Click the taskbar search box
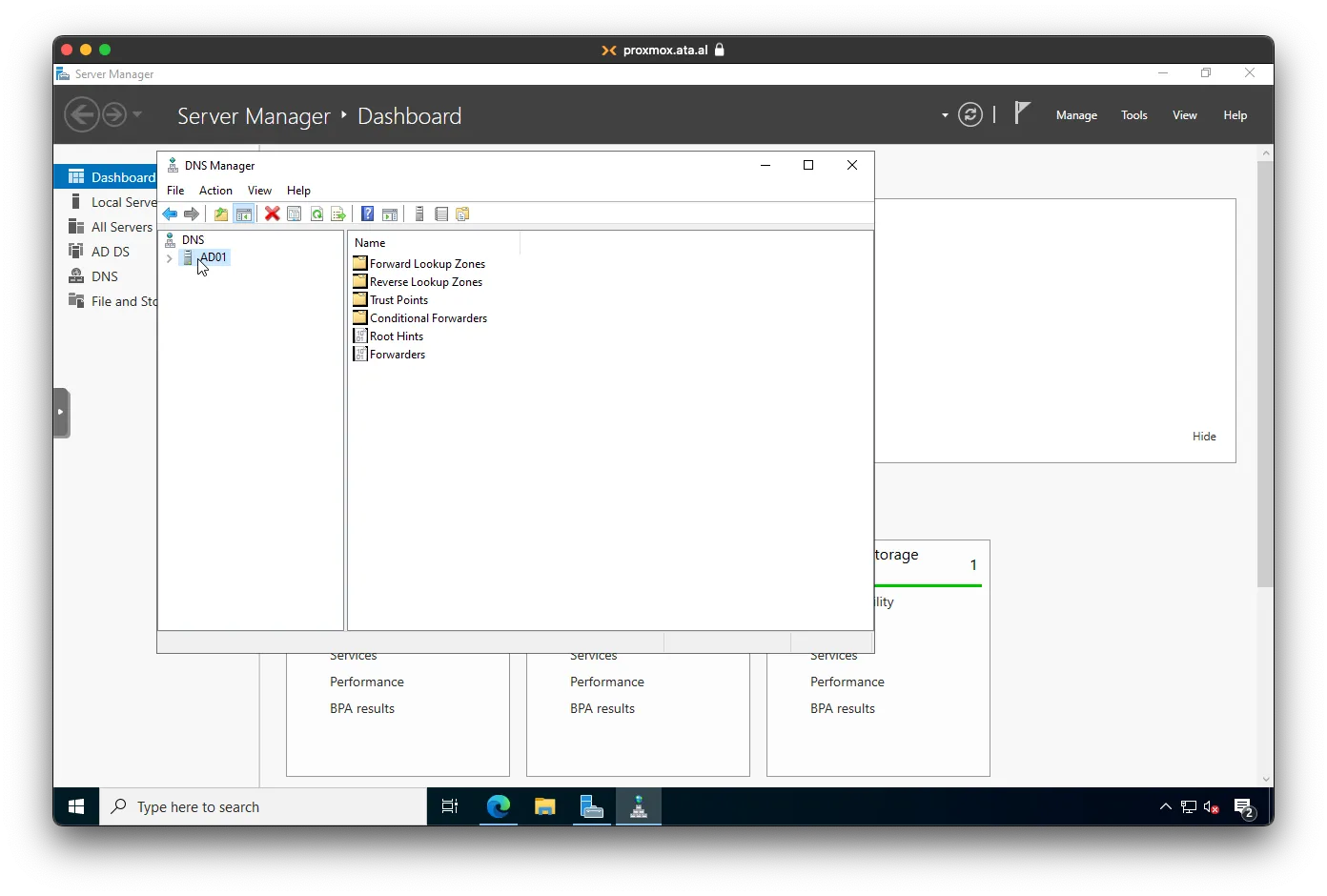 coord(263,807)
